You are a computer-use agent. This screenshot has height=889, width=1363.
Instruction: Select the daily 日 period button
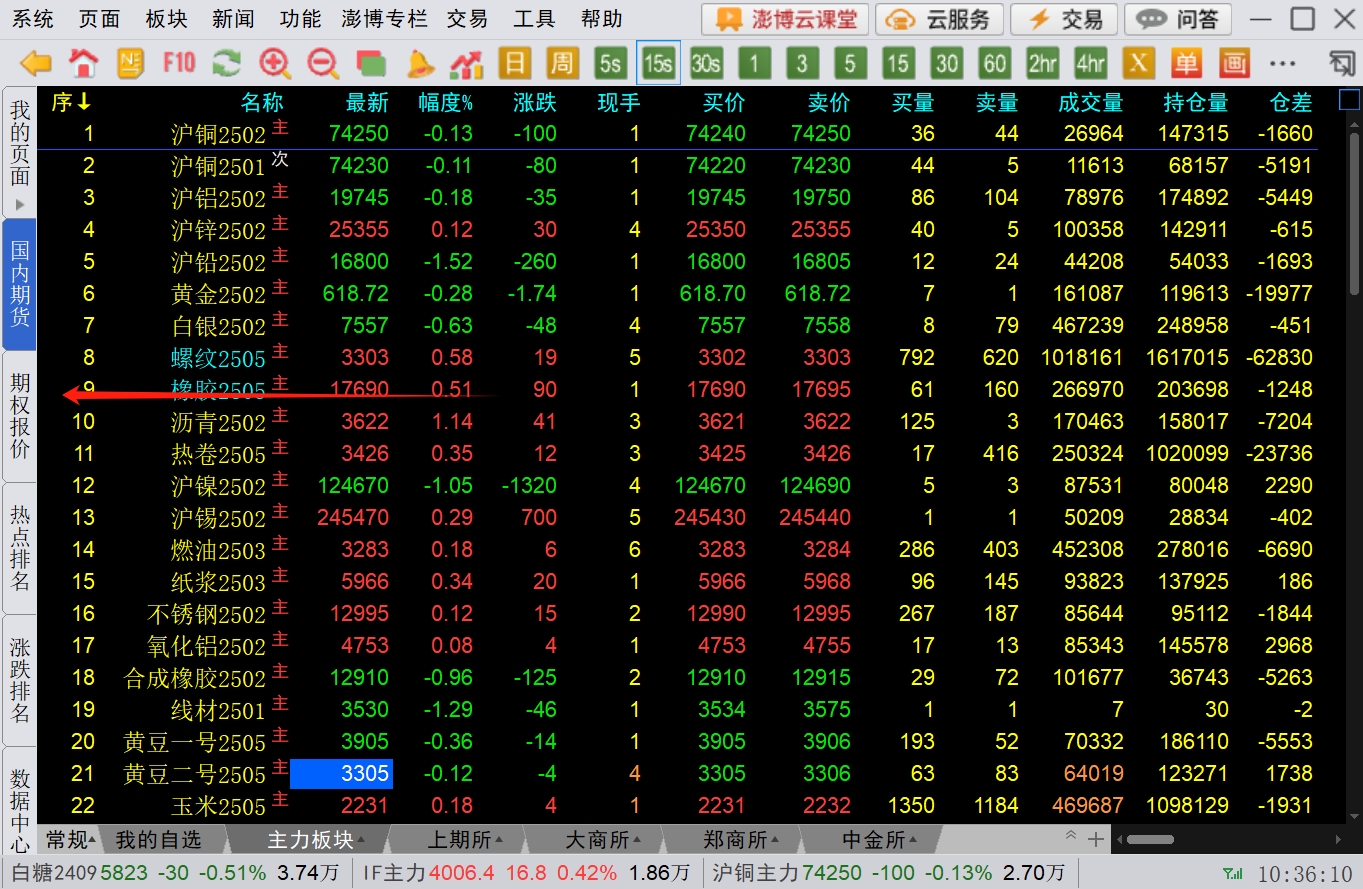514,64
